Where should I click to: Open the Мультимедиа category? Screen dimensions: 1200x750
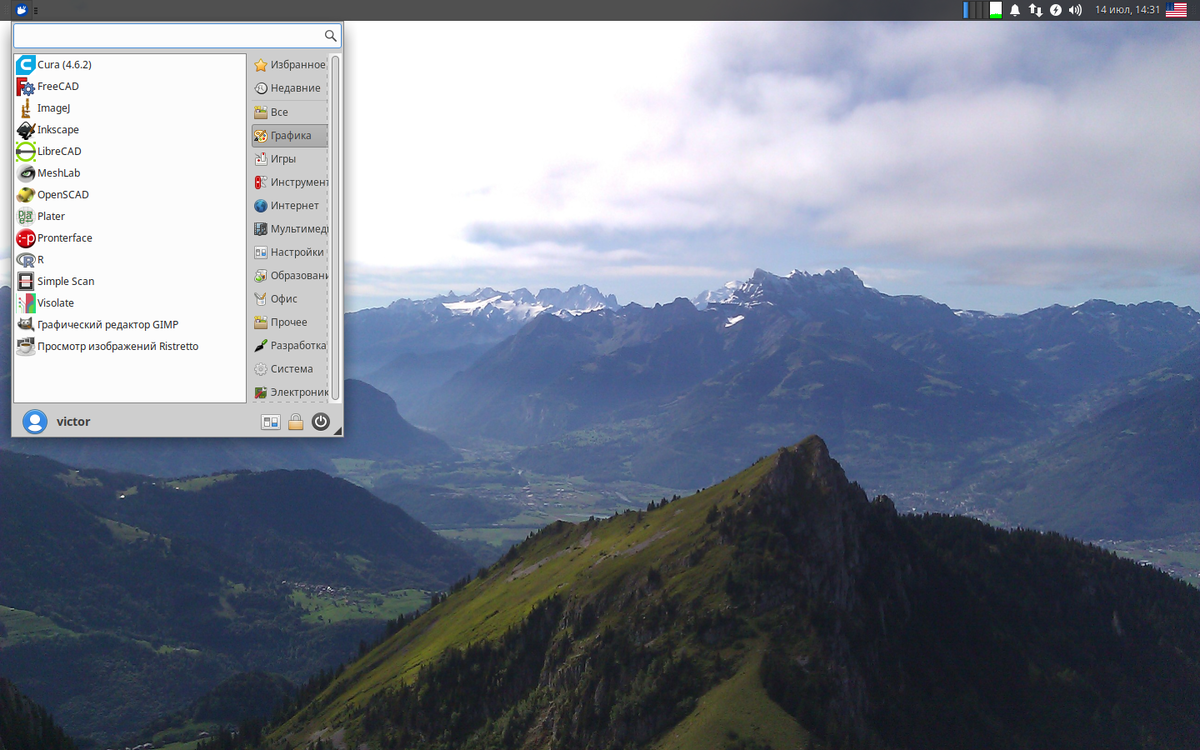tap(290, 229)
